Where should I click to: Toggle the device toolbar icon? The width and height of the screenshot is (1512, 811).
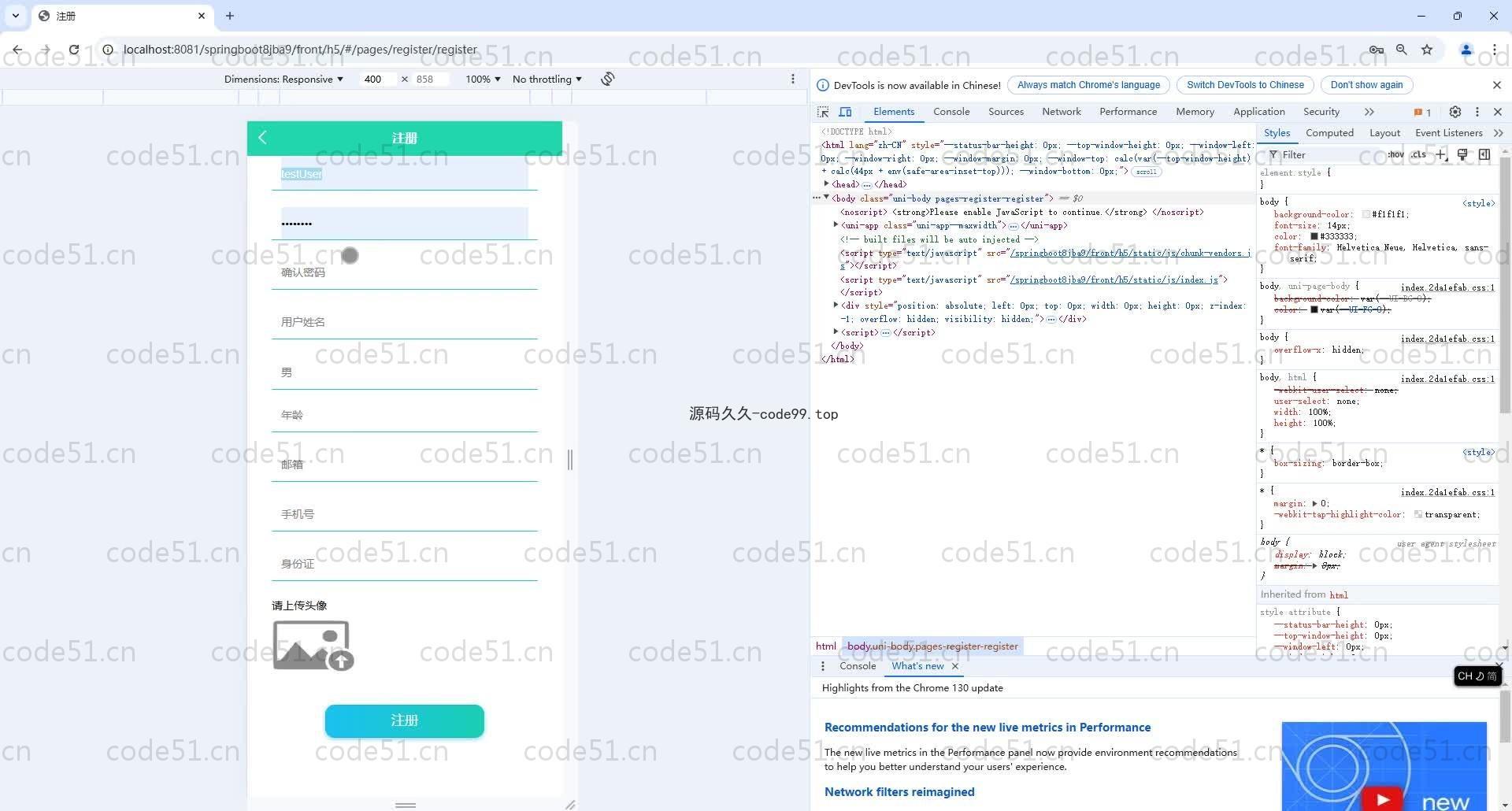tap(845, 112)
